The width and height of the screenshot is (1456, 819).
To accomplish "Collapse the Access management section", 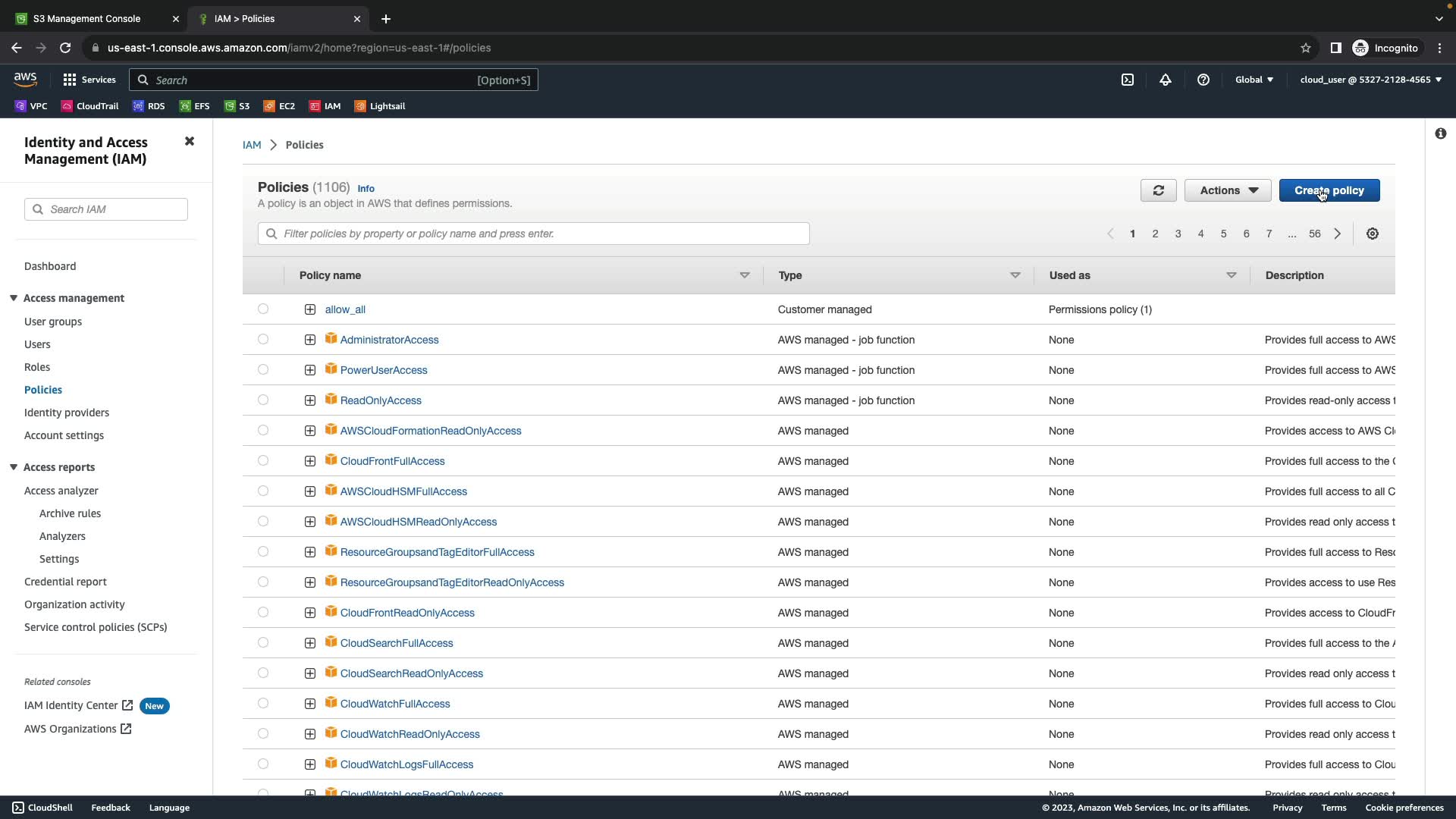I will [14, 298].
